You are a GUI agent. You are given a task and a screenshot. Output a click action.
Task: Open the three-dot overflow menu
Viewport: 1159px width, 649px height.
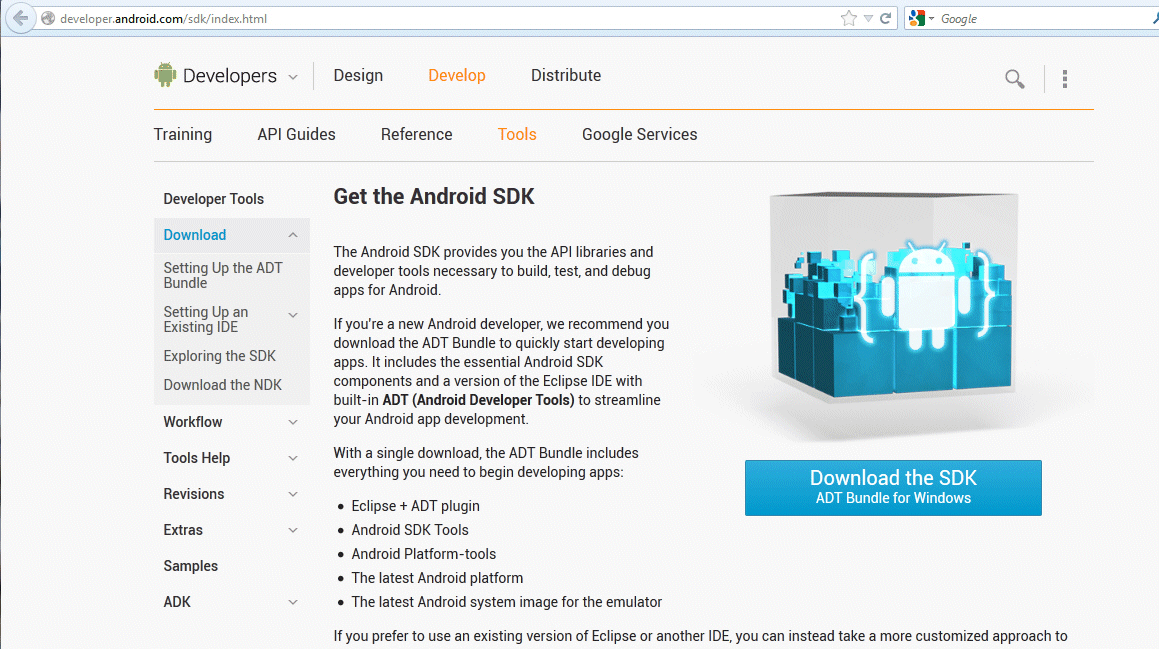(1065, 78)
